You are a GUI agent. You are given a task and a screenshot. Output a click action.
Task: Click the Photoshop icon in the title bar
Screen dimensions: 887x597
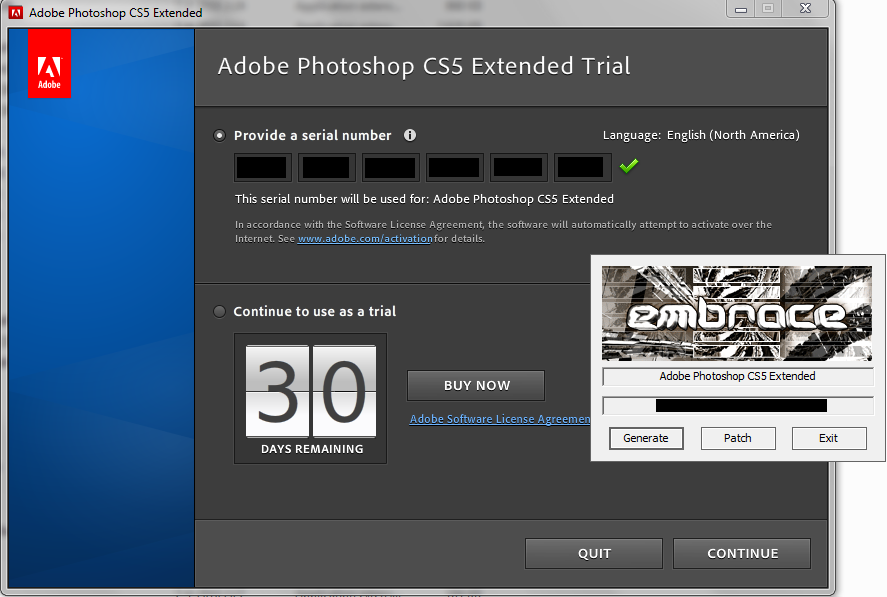16,12
